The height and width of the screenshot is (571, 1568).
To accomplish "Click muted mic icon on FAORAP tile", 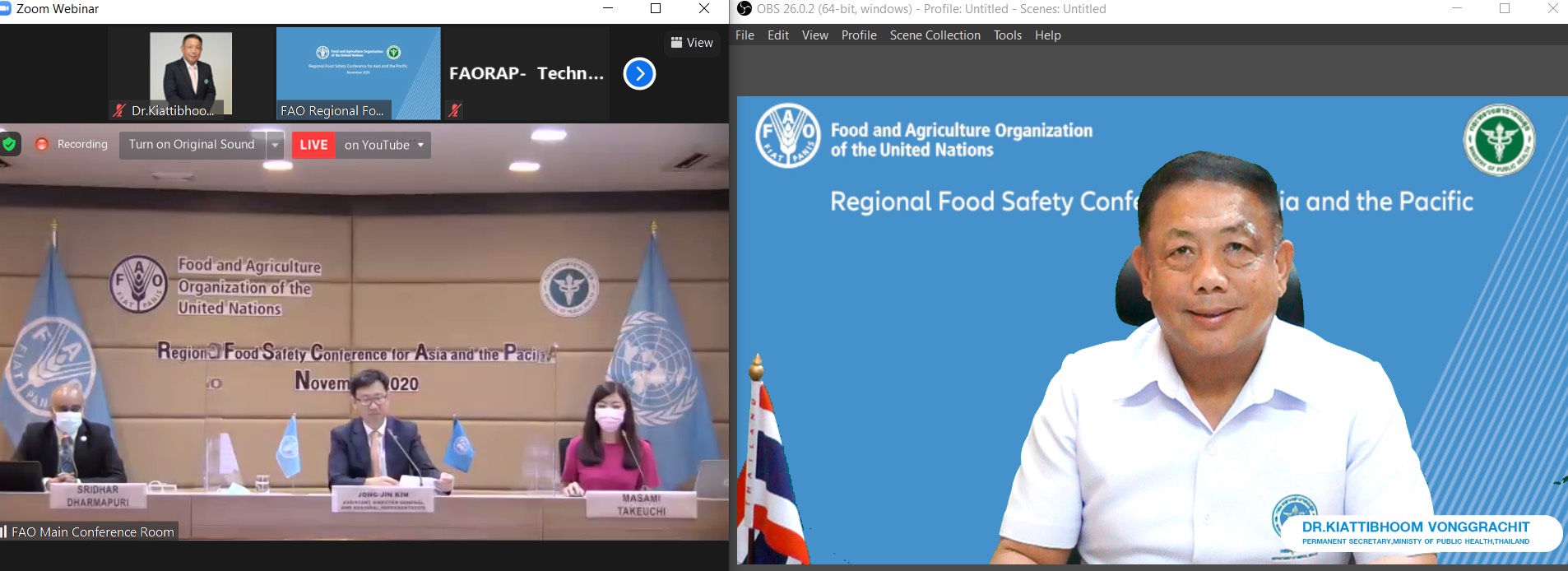I will [x=455, y=110].
